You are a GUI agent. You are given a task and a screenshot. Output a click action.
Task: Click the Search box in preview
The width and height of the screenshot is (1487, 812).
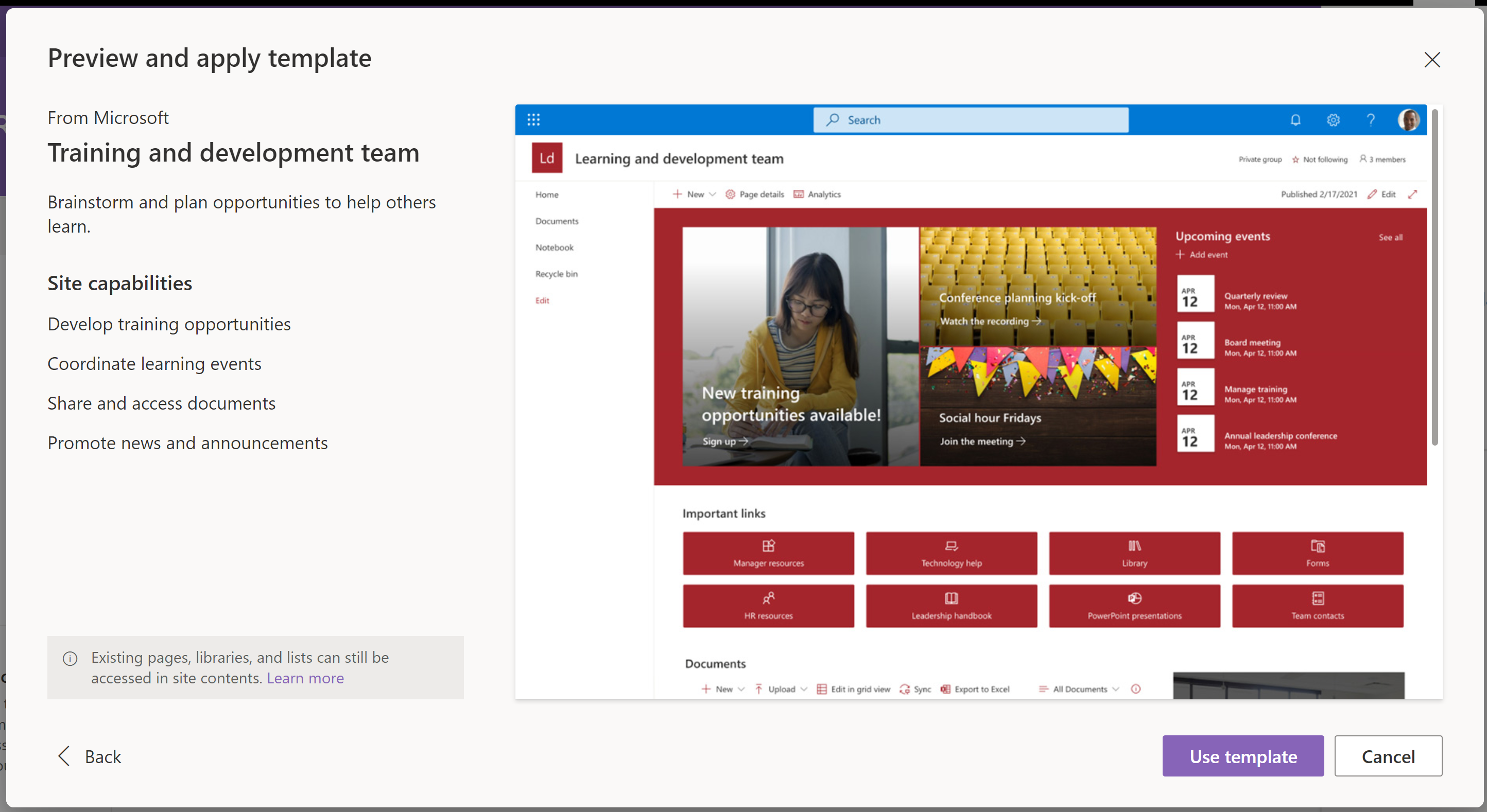[x=971, y=120]
